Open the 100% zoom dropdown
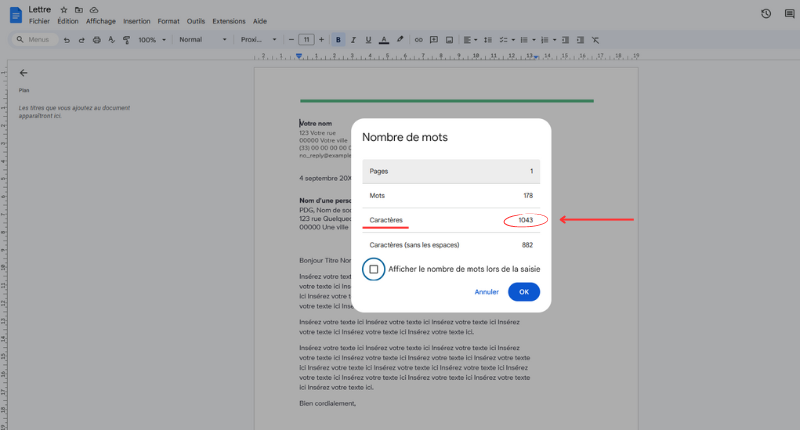This screenshot has width=800, height=430. point(152,40)
